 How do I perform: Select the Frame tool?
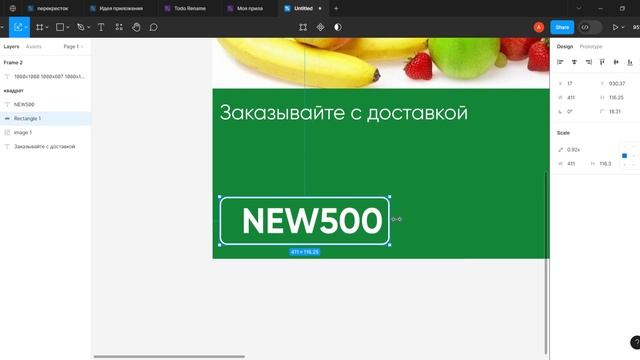tap(39, 27)
